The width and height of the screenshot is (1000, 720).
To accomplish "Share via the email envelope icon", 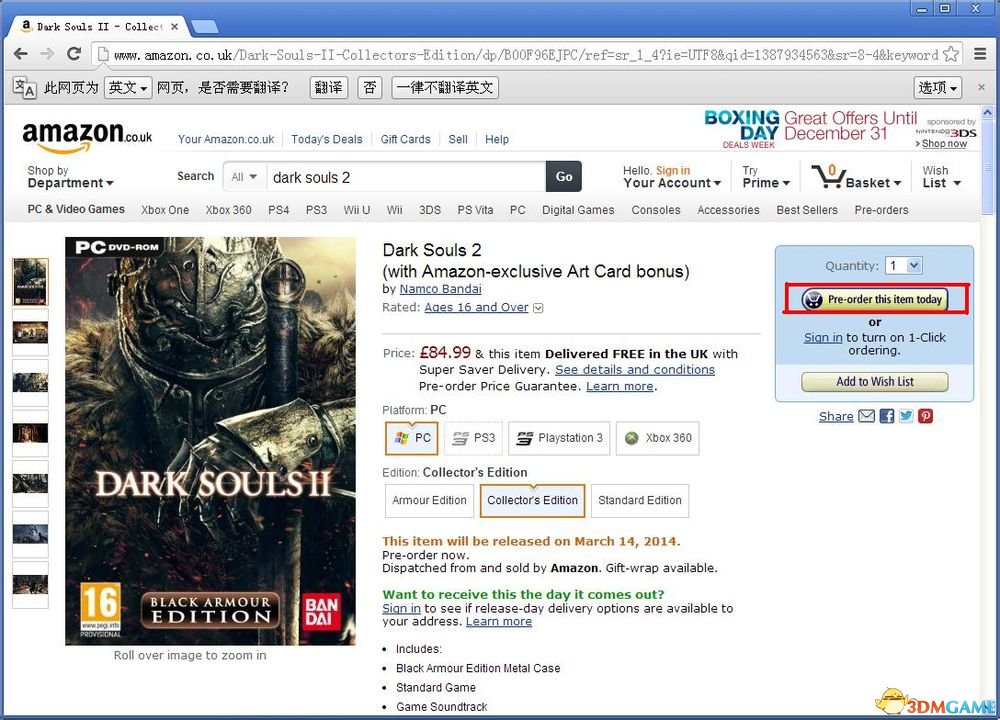I will [x=866, y=416].
